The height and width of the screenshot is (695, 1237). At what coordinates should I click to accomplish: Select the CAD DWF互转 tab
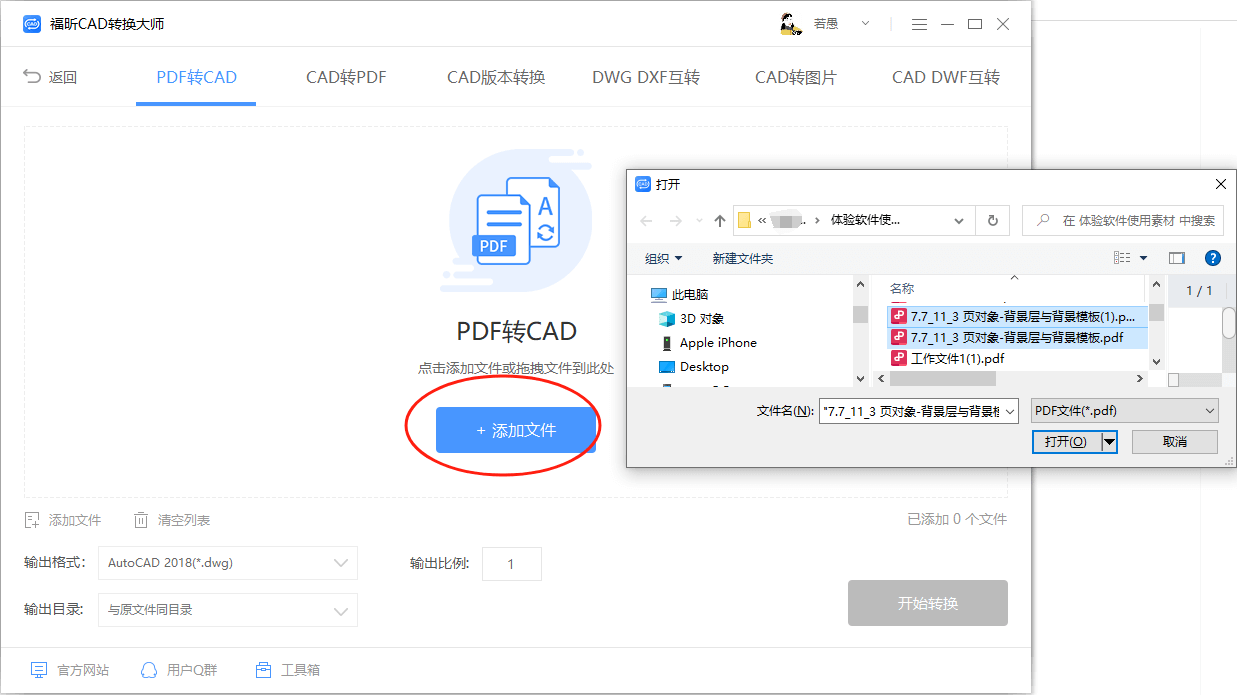[x=946, y=77]
